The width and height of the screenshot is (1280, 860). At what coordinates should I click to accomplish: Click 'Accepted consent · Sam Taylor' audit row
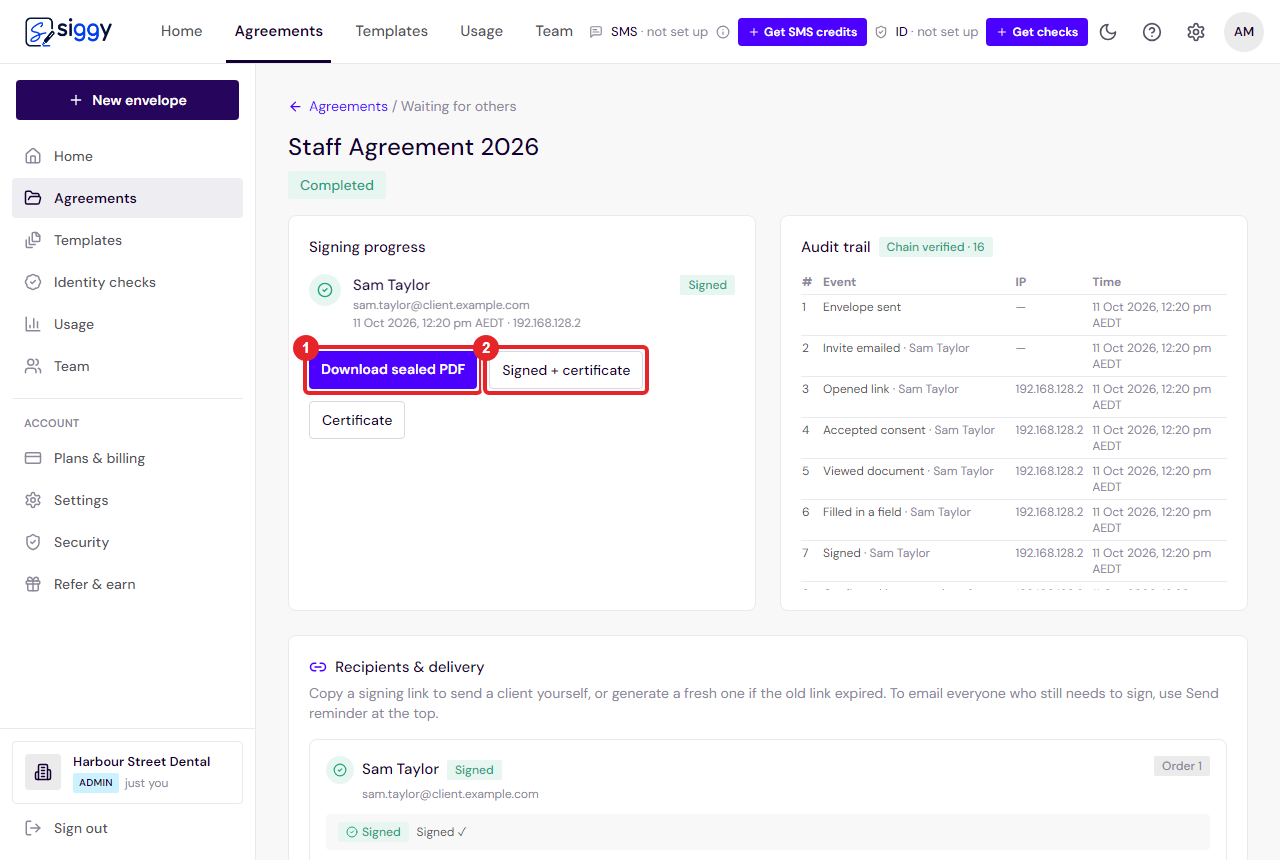point(1014,438)
